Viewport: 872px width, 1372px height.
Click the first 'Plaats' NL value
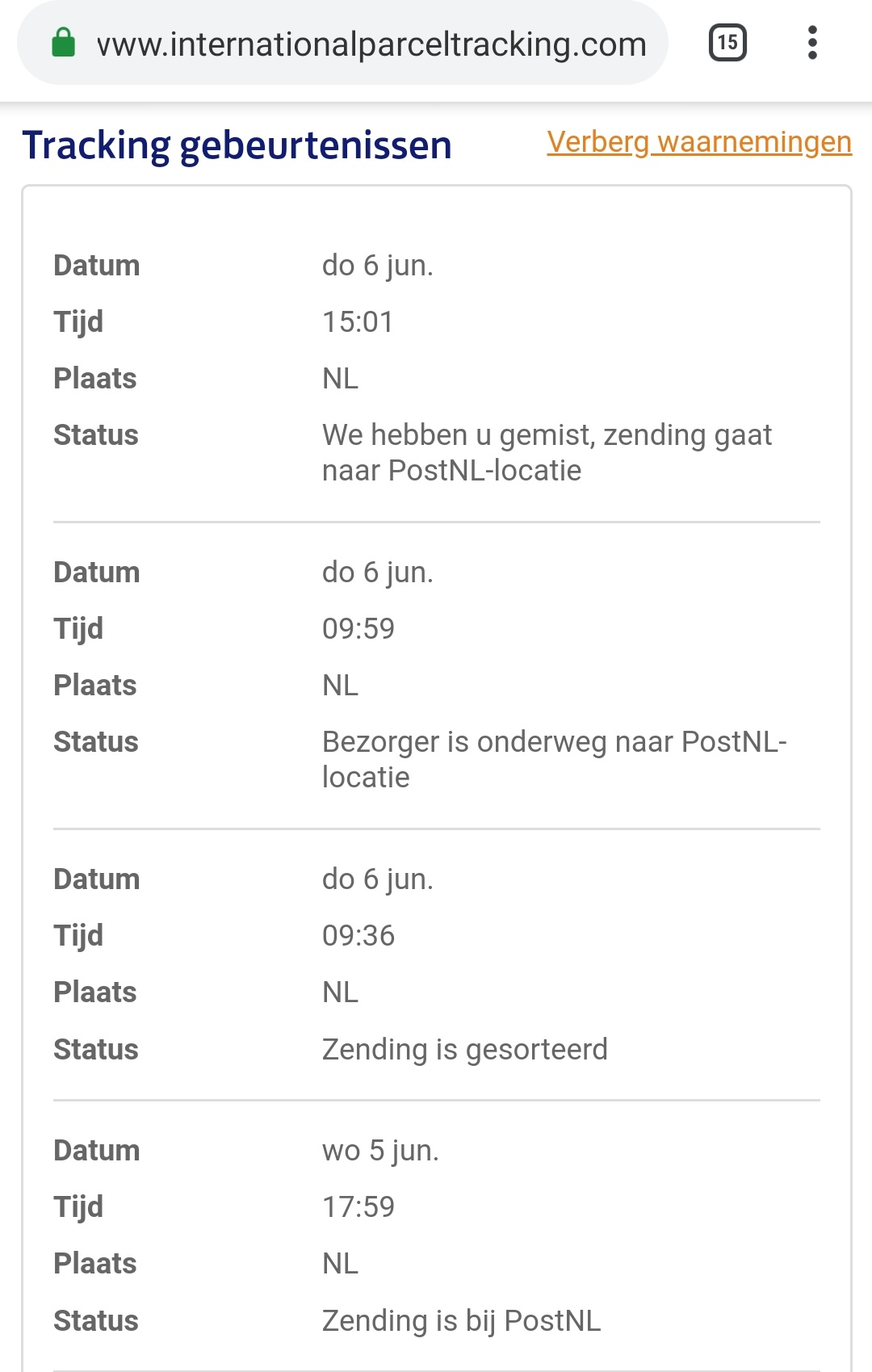[x=340, y=379]
